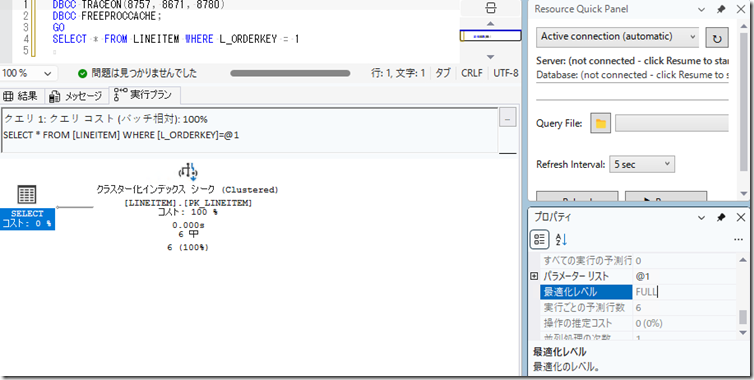754x380 pixels.
Task: Select the Clustered Index Seek operator icon
Action: point(188,171)
